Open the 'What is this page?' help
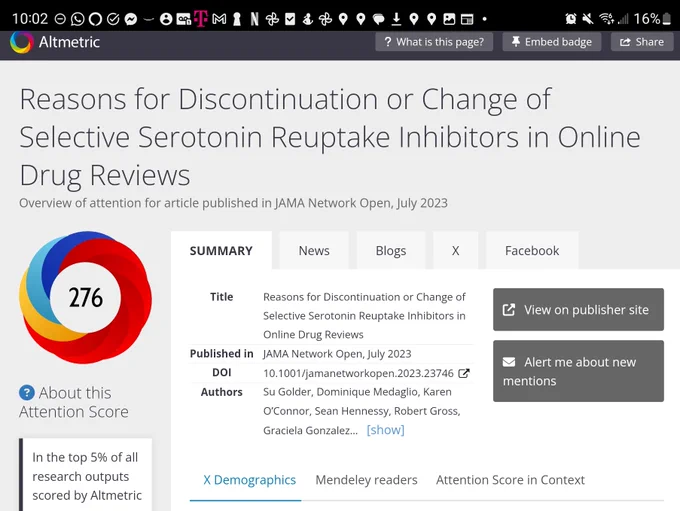 coord(434,42)
